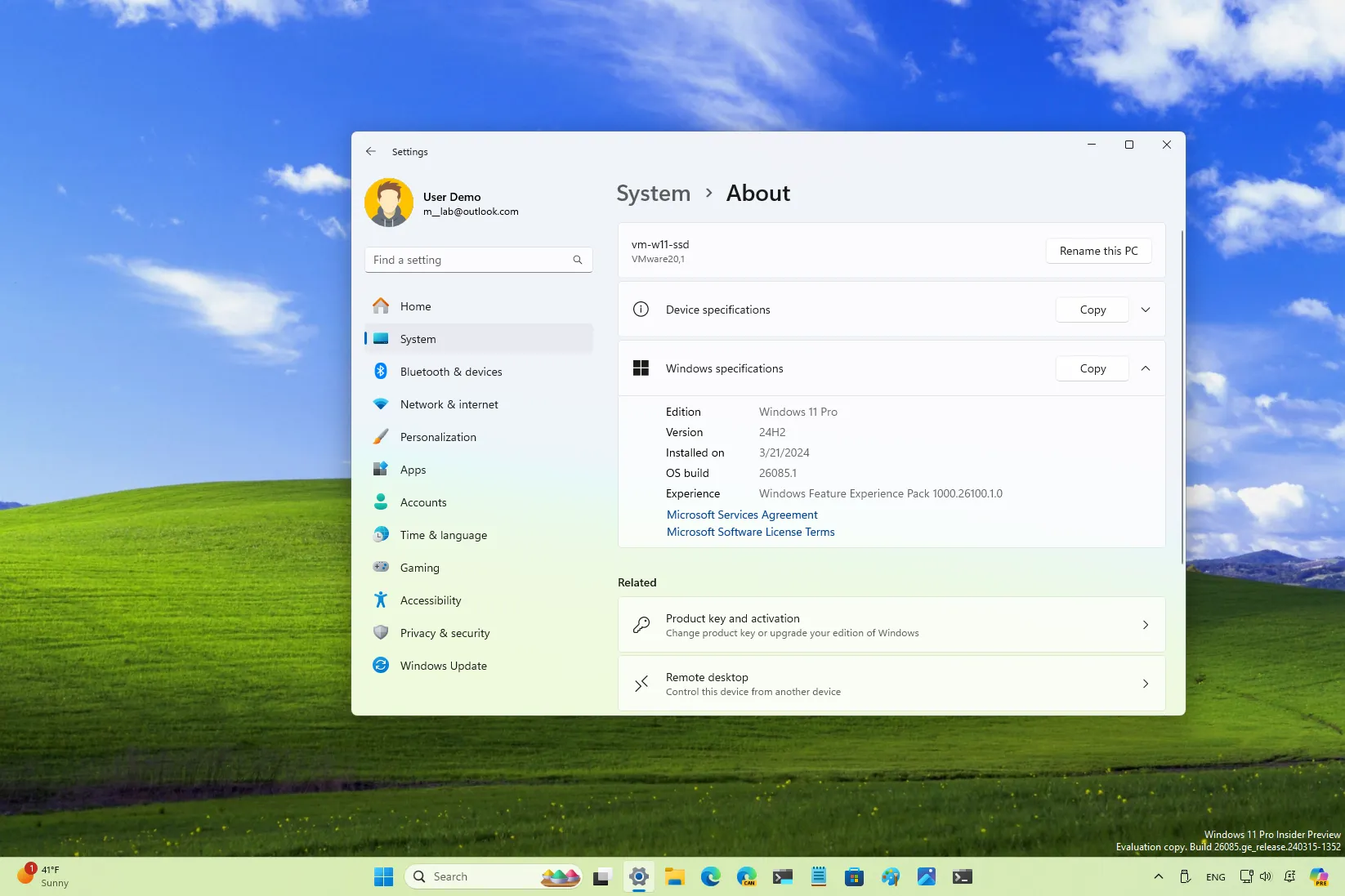The width and height of the screenshot is (1345, 896).
Task: Click the Settings window vertical scrollbar
Action: pyautogui.click(x=1182, y=397)
